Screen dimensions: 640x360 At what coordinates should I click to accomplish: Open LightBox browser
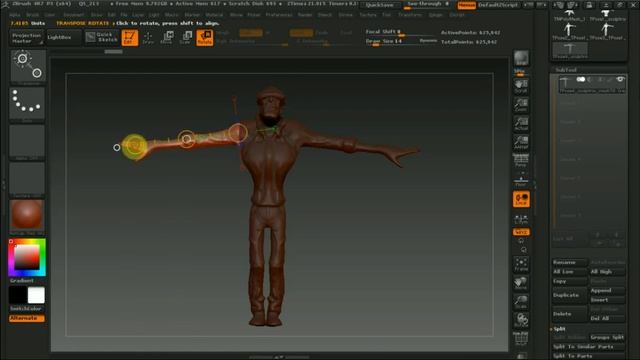63,38
